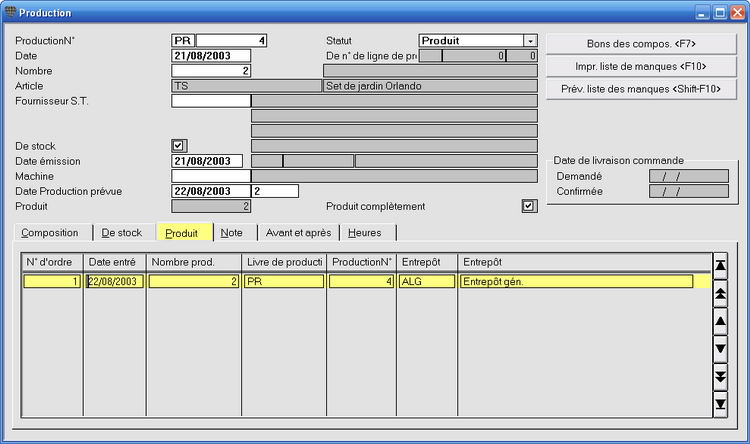Click the Production window title icon

tap(10, 12)
